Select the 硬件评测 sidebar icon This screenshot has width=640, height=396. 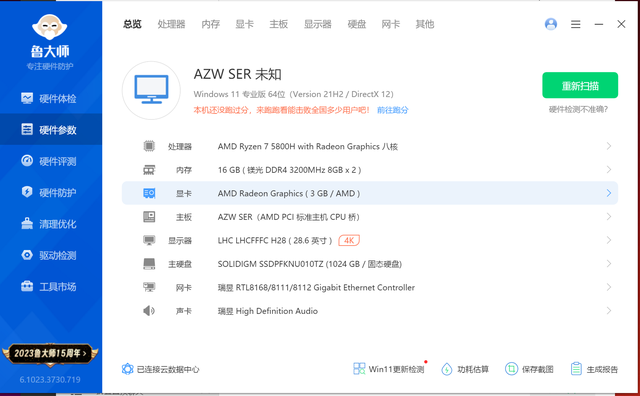tap(27, 161)
